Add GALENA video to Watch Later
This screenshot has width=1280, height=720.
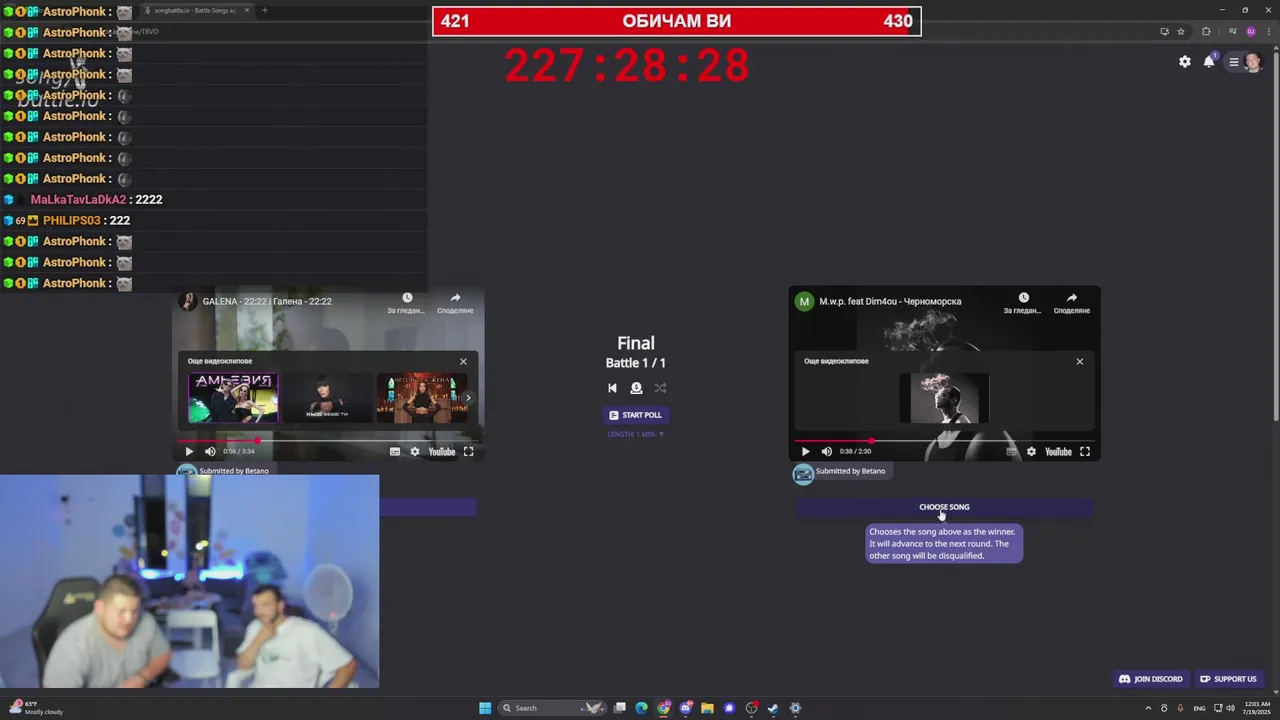pyautogui.click(x=407, y=303)
